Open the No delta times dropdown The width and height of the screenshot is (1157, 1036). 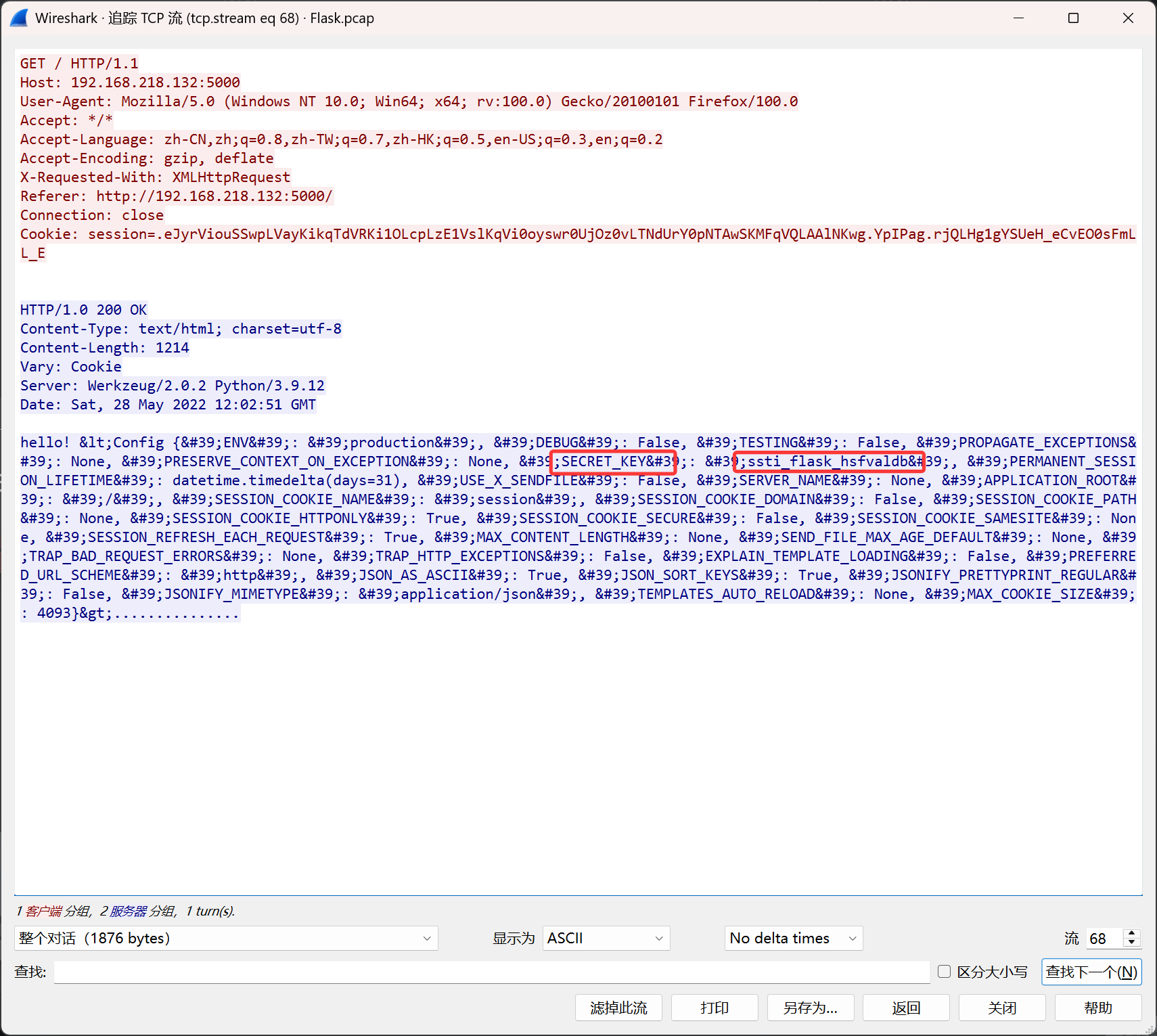pos(794,939)
